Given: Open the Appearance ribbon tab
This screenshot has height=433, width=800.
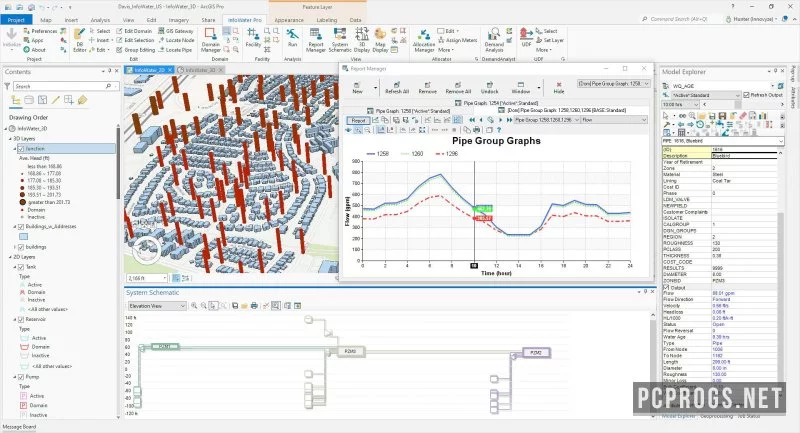Looking at the screenshot, I should point(289,20).
